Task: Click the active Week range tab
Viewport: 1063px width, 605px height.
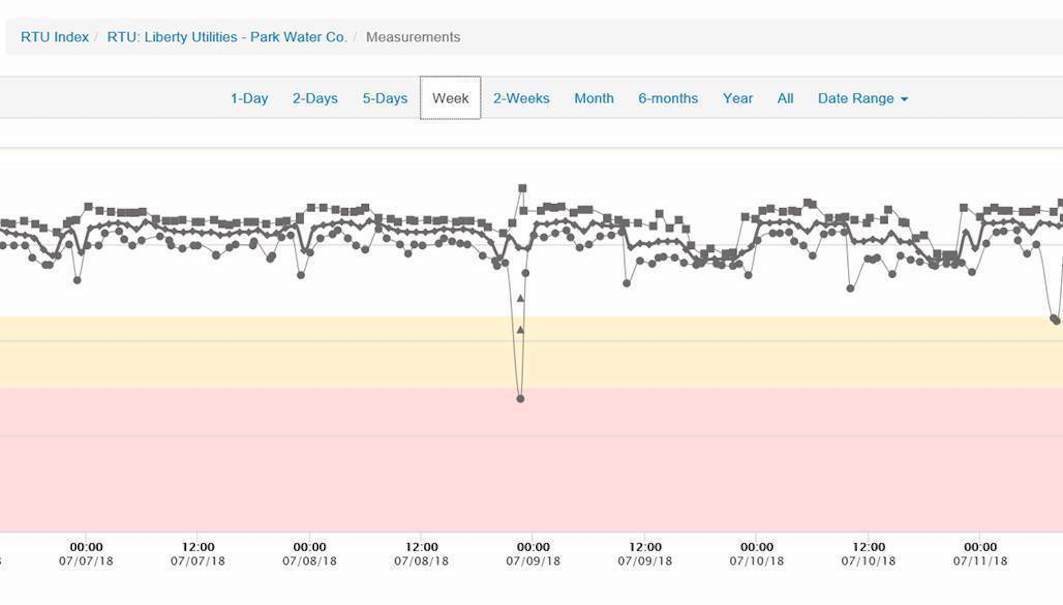Action: [450, 98]
